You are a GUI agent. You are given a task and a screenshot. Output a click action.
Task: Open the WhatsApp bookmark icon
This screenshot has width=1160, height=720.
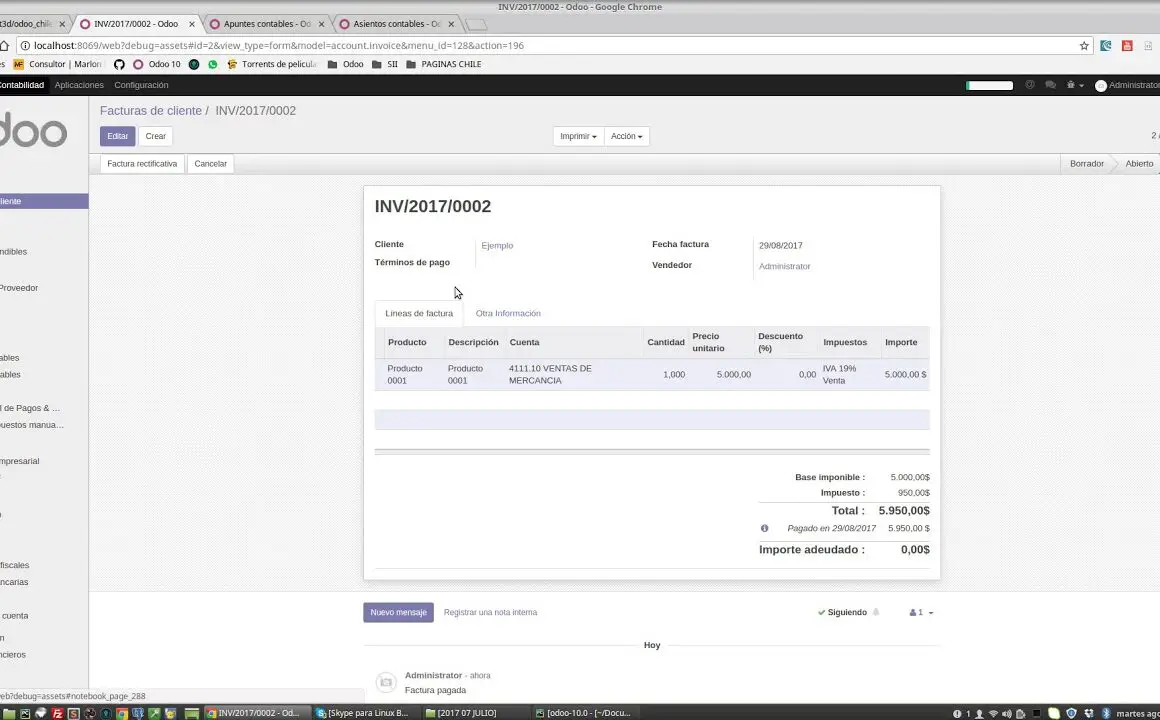point(212,64)
